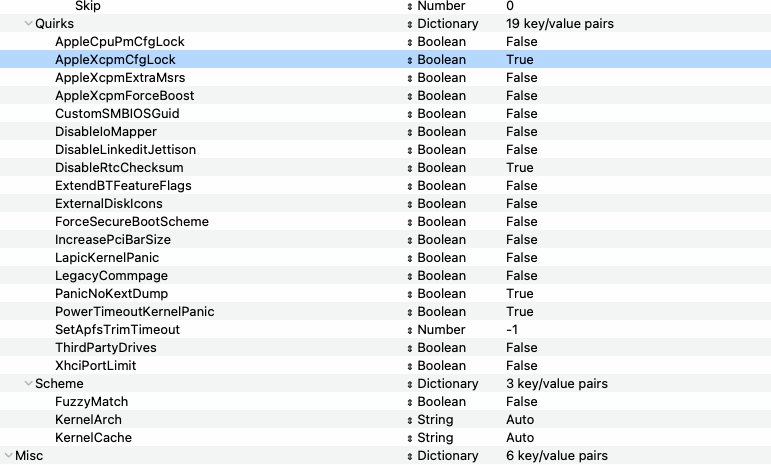
Task: Open type stepper for AppleXcpmCfgLock
Action: tap(410, 60)
